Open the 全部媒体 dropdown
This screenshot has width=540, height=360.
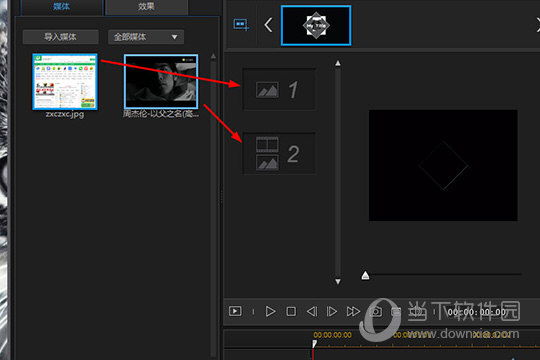146,37
